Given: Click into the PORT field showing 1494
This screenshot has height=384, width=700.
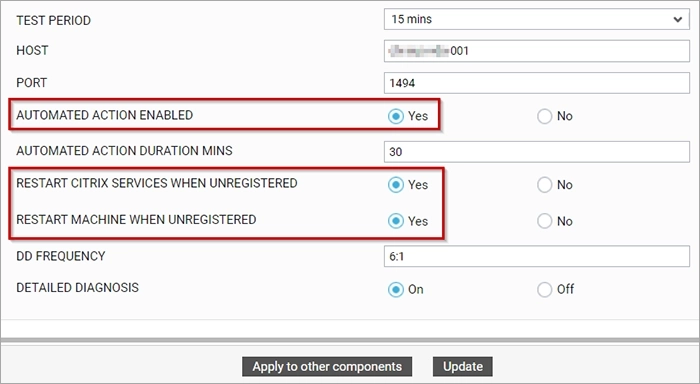Looking at the screenshot, I should (x=537, y=83).
